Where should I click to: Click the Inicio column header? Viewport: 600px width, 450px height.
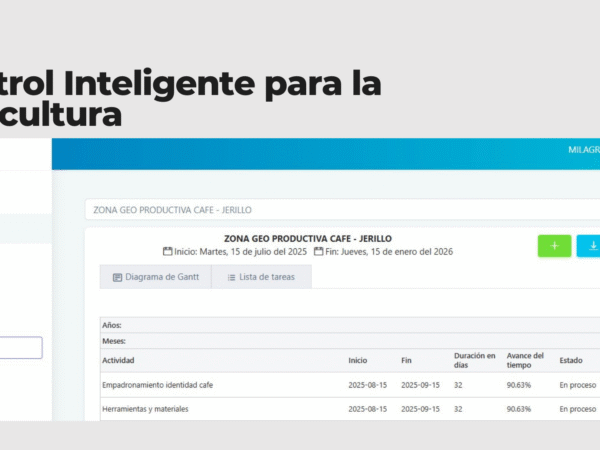point(358,360)
